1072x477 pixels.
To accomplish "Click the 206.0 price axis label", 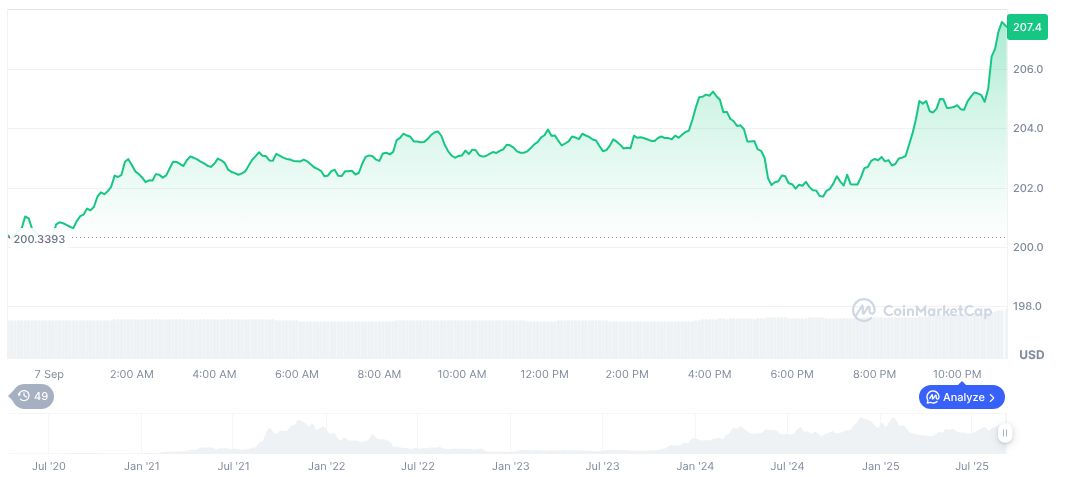I will [1029, 70].
